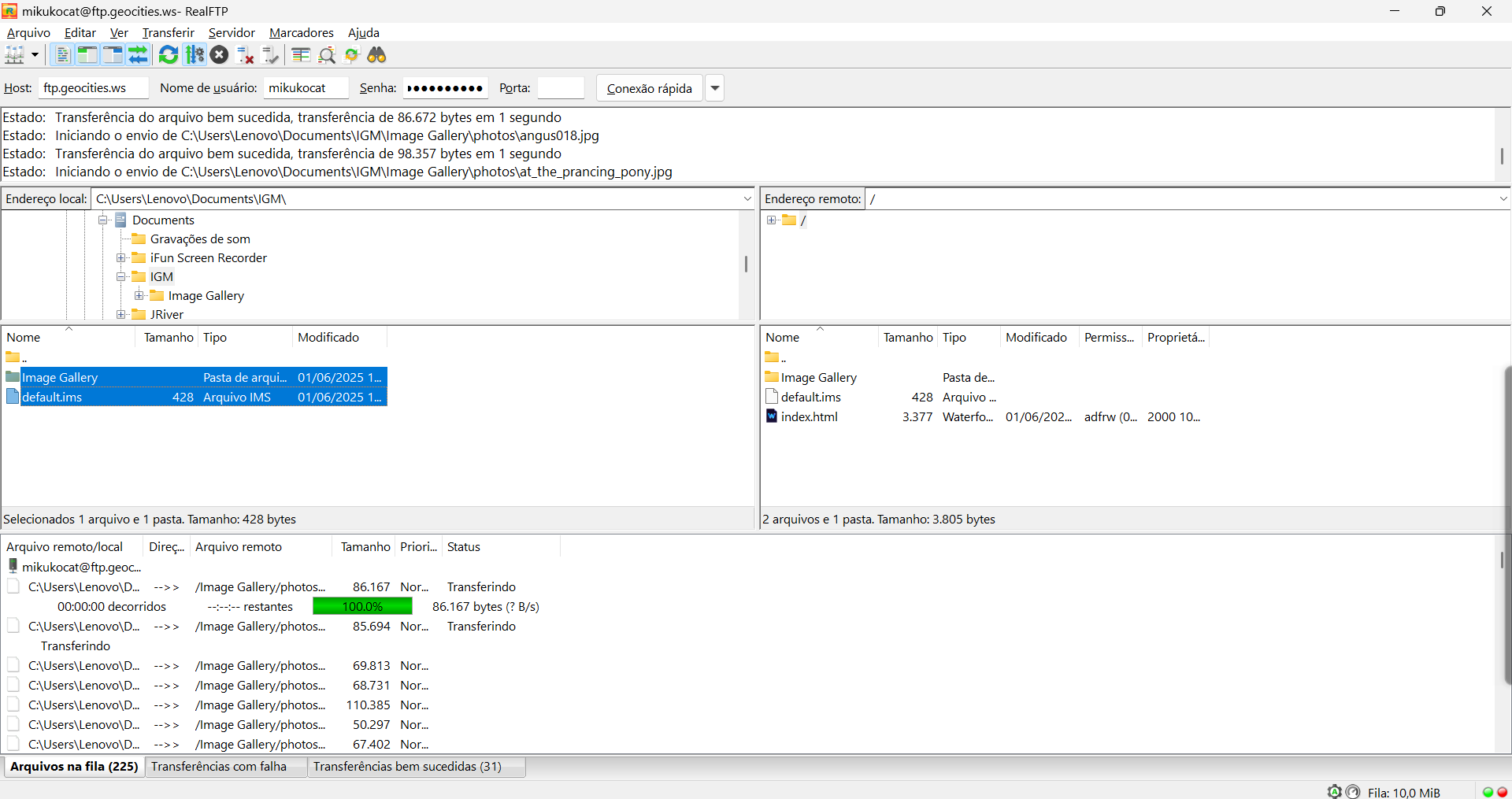Toggle the remote directory tree display
This screenshot has width=1512, height=799.
[113, 55]
